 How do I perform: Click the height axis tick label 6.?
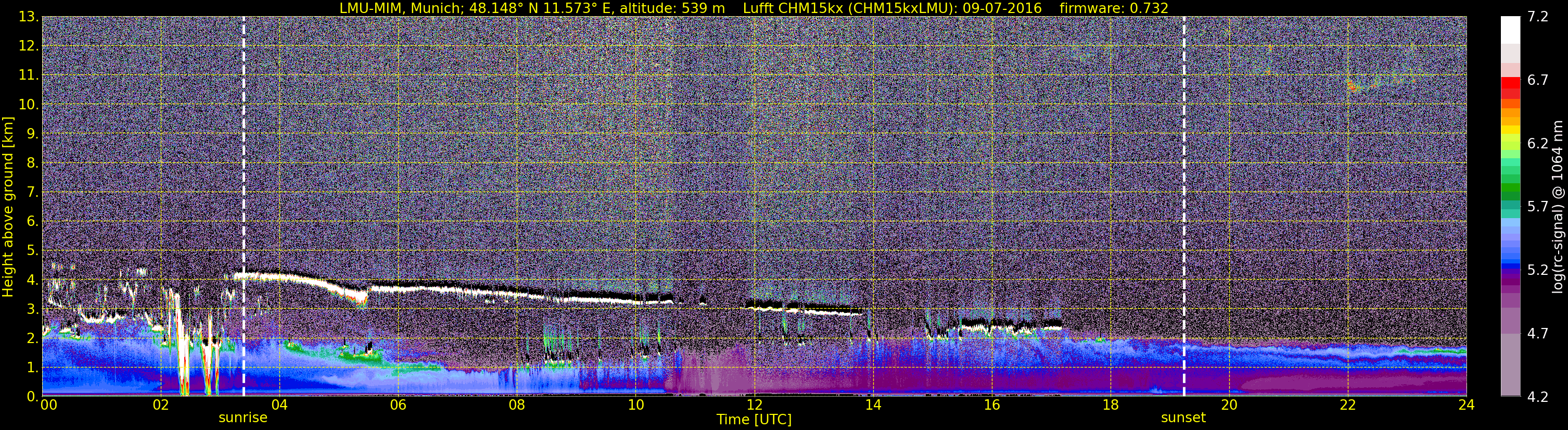click(x=32, y=221)
